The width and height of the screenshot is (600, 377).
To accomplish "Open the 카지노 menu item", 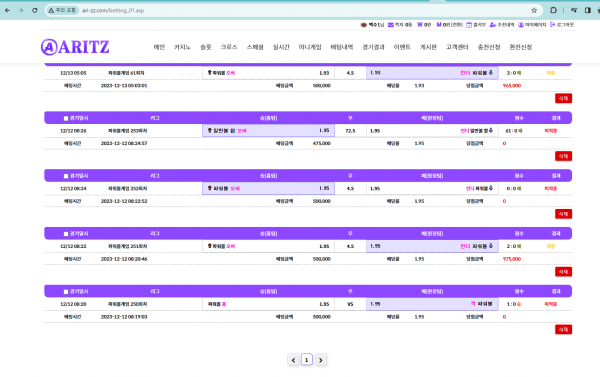I will 182,47.
